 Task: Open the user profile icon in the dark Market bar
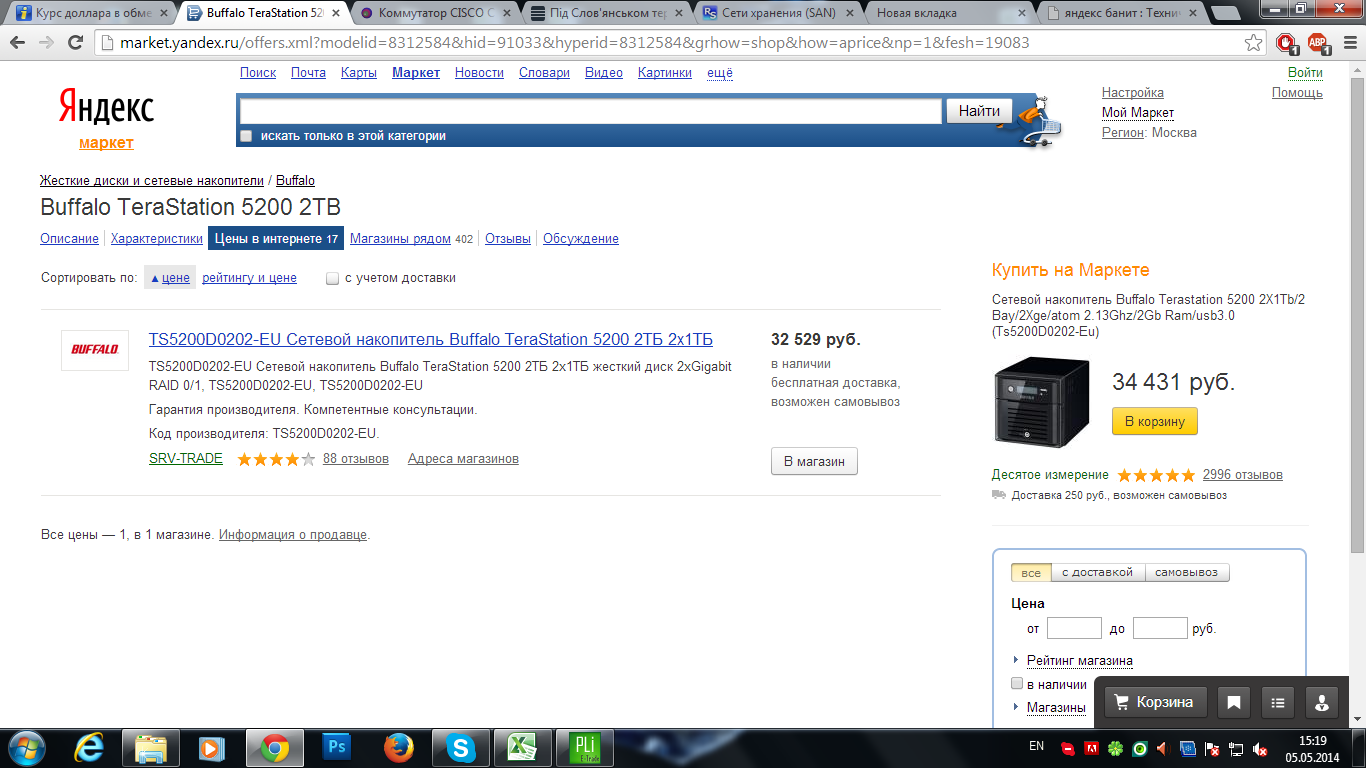coord(1322,702)
